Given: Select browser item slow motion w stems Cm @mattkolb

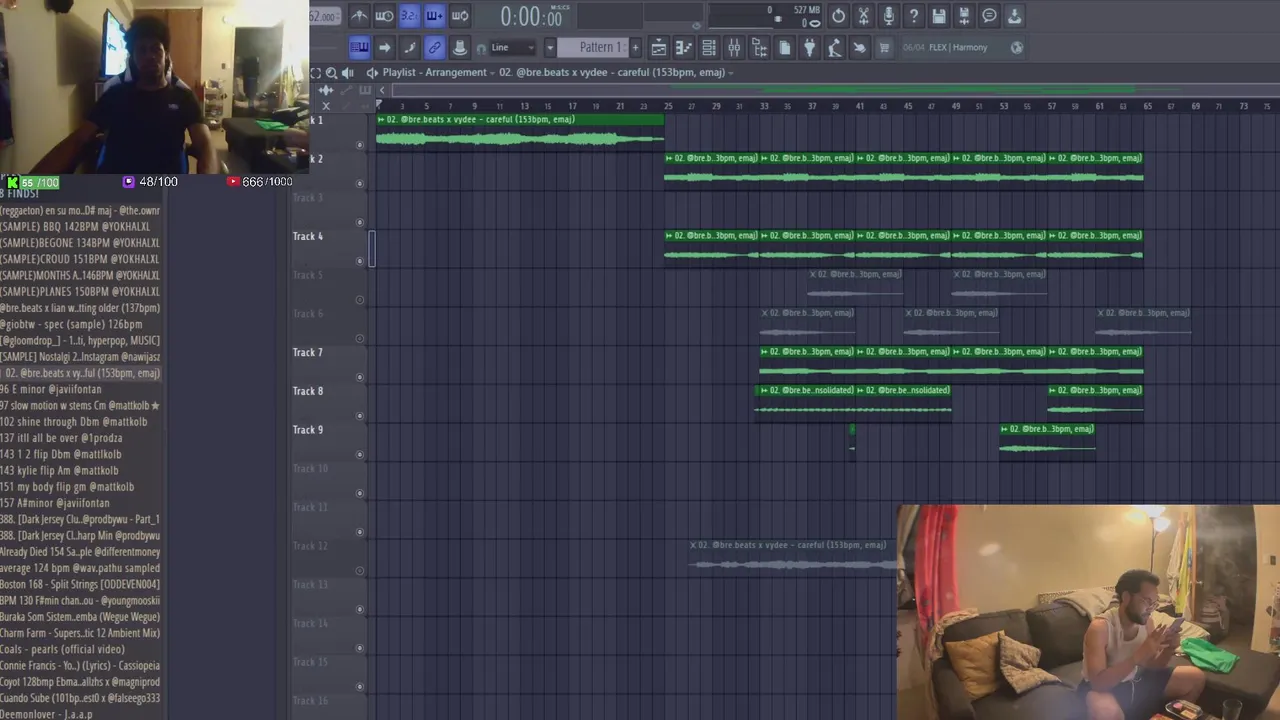Looking at the screenshot, I should coord(80,406).
